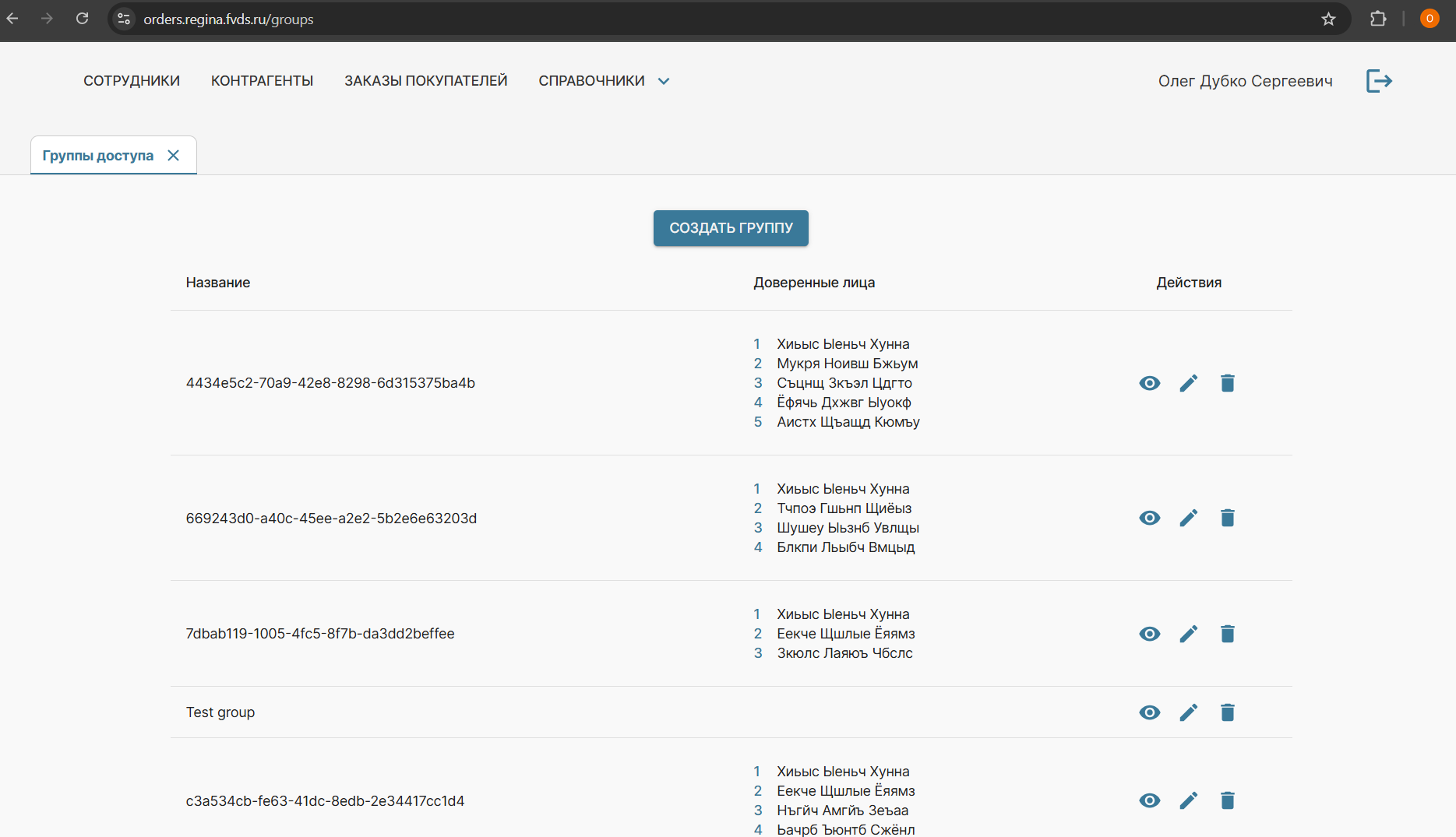Edit the Test group entry
Image resolution: width=1456 pixels, height=837 pixels.
click(x=1188, y=713)
